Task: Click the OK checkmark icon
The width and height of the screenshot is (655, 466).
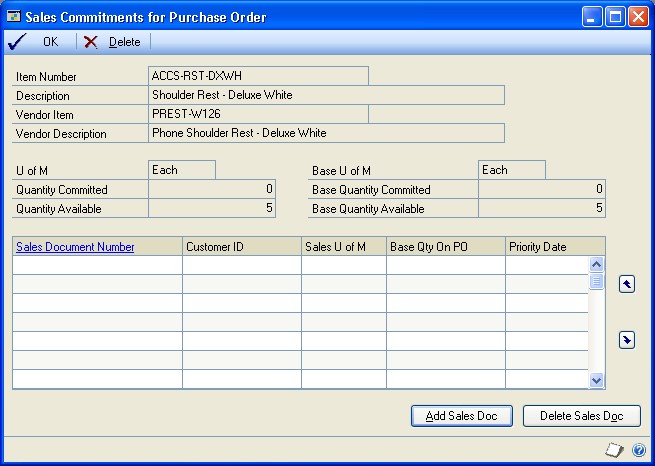Action: pos(17,42)
